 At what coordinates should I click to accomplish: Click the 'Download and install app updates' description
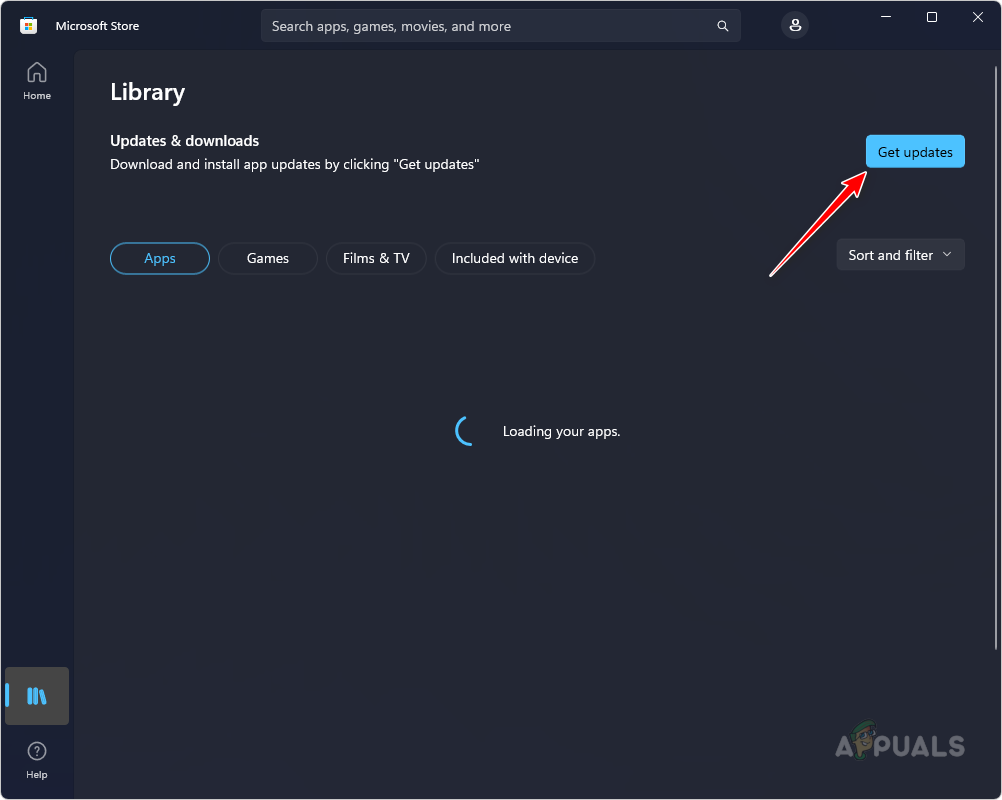tap(295, 164)
